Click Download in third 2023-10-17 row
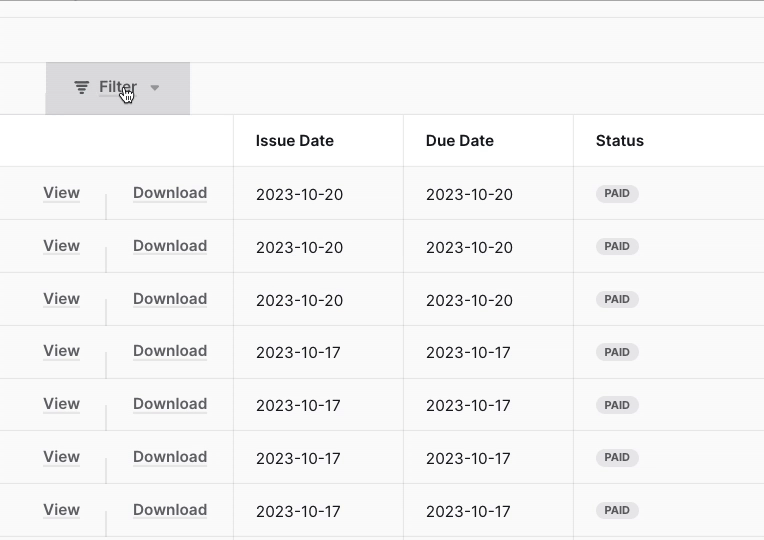This screenshot has width=764, height=540. 170,457
